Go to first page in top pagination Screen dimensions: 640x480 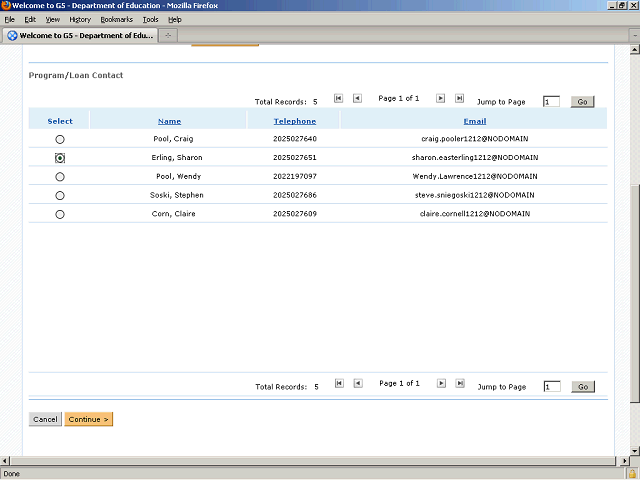tap(338, 99)
